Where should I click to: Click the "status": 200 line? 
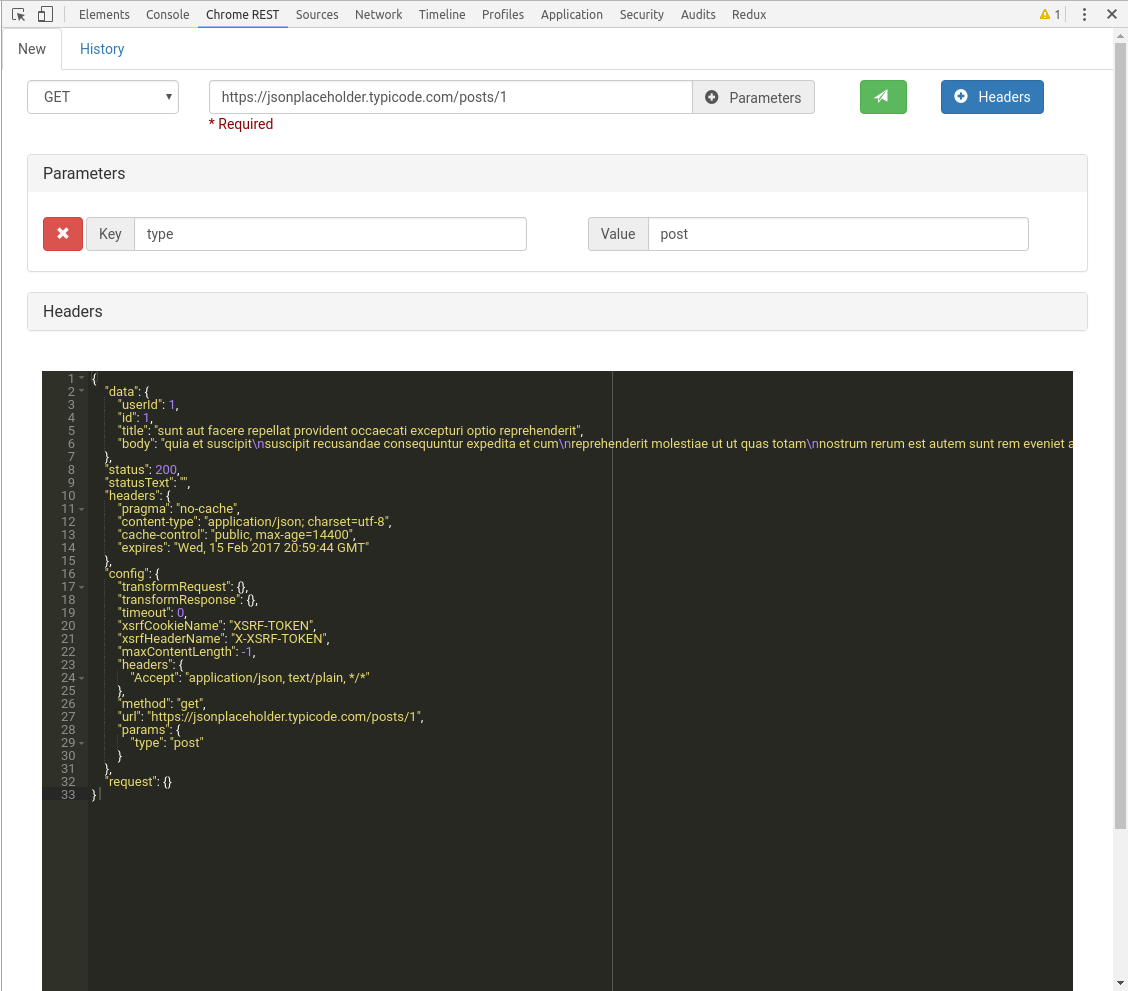point(142,470)
